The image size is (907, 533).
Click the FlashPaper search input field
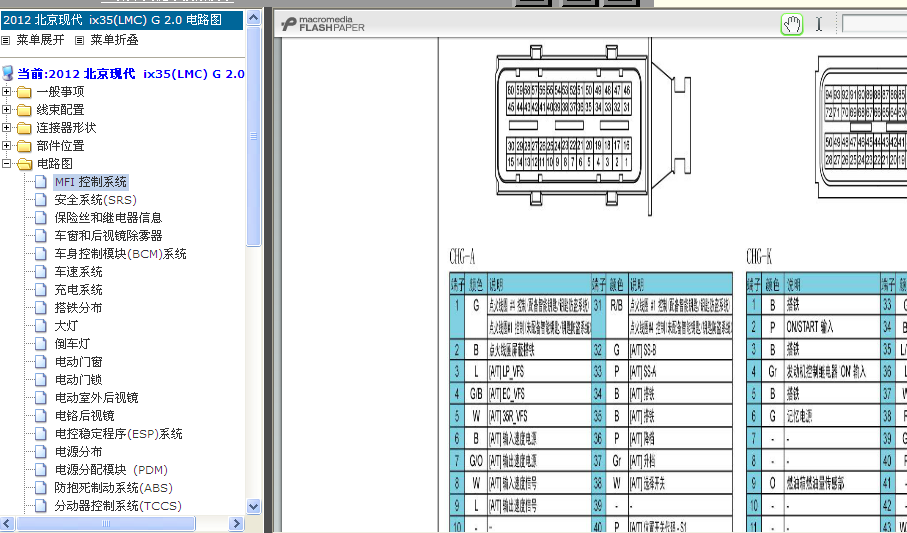click(874, 24)
